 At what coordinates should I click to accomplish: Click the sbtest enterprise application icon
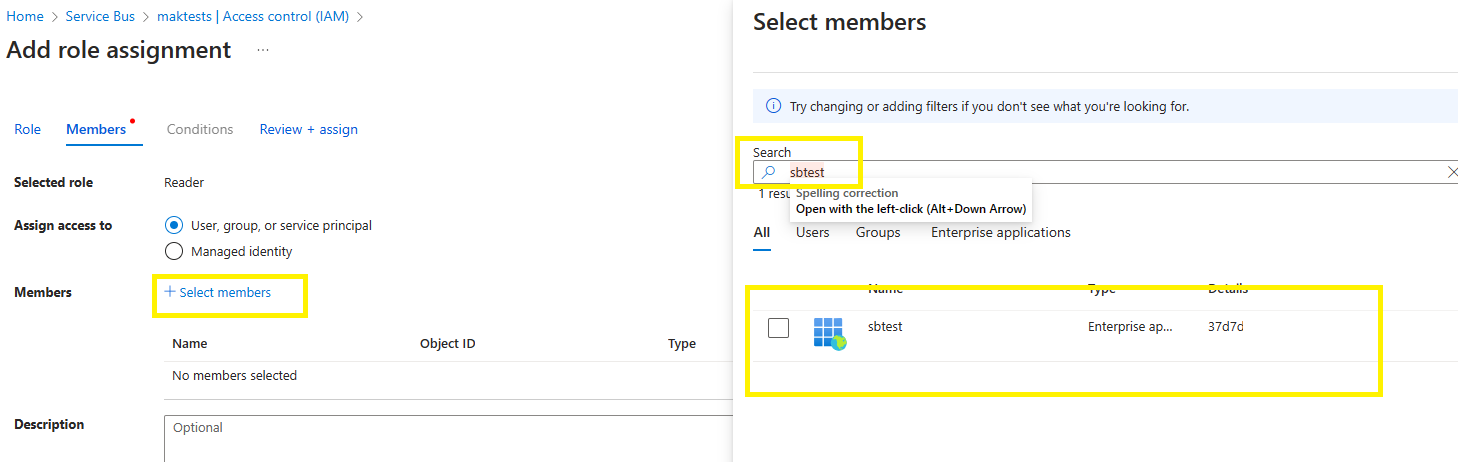tap(830, 333)
